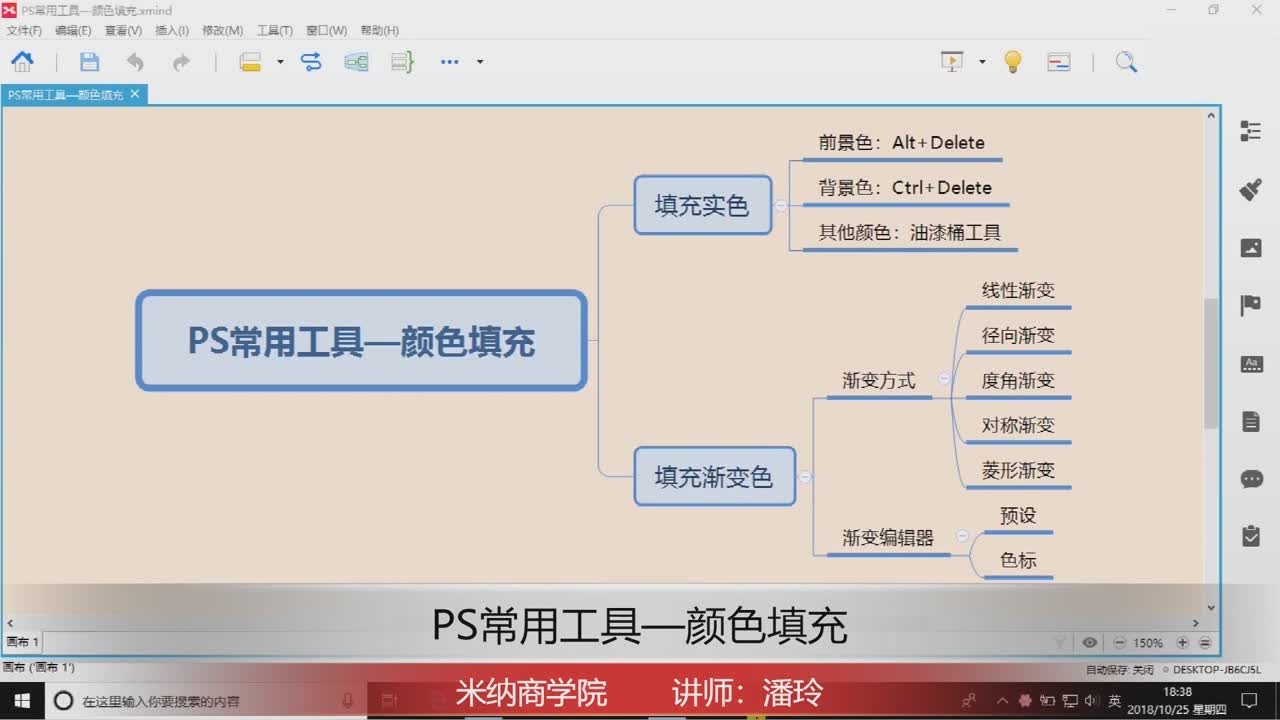Close the PS常用工具—颜色填充 document tab
This screenshot has height=720, width=1280.
[134, 94]
